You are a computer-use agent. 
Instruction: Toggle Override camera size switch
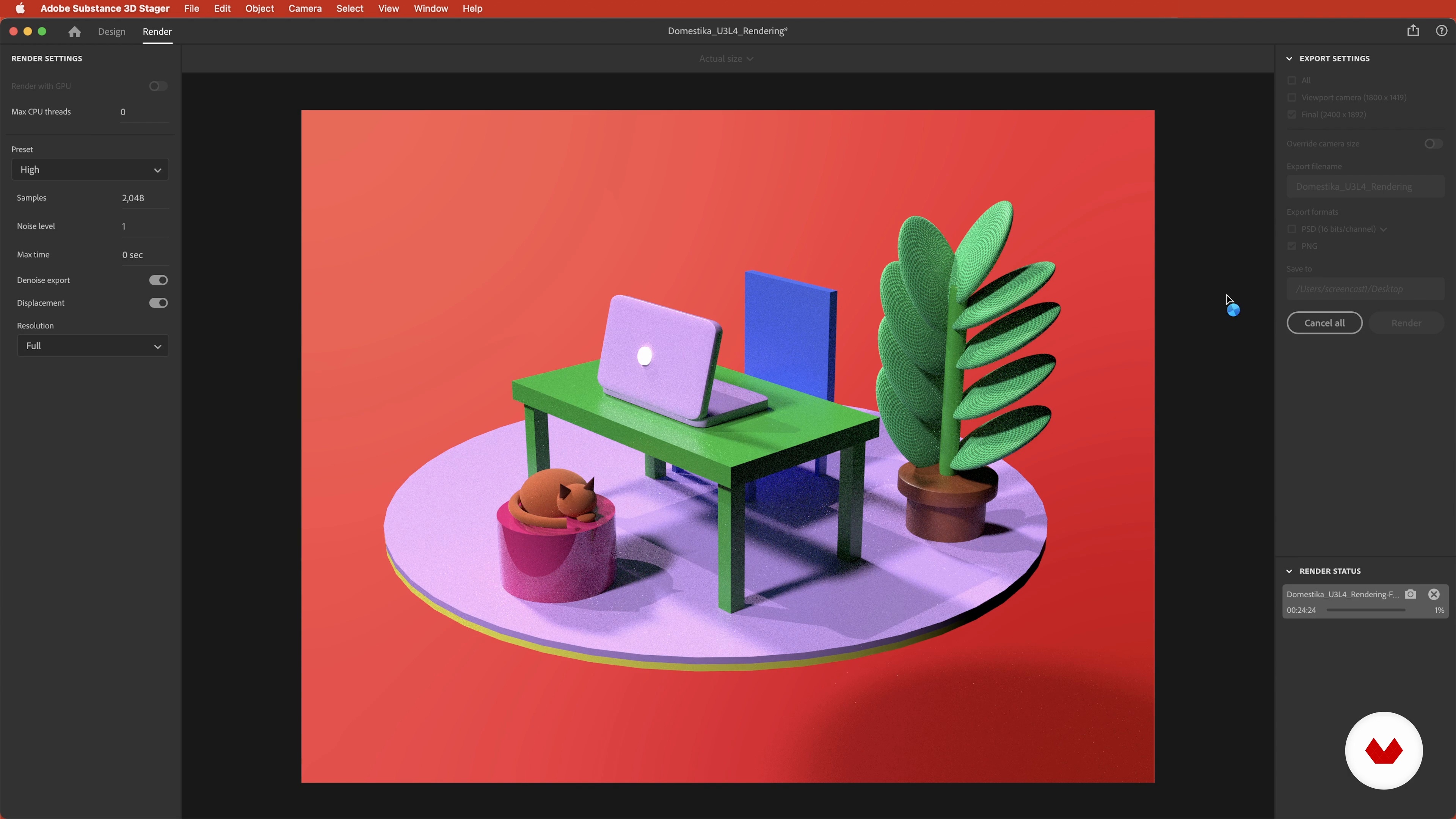click(x=1433, y=144)
